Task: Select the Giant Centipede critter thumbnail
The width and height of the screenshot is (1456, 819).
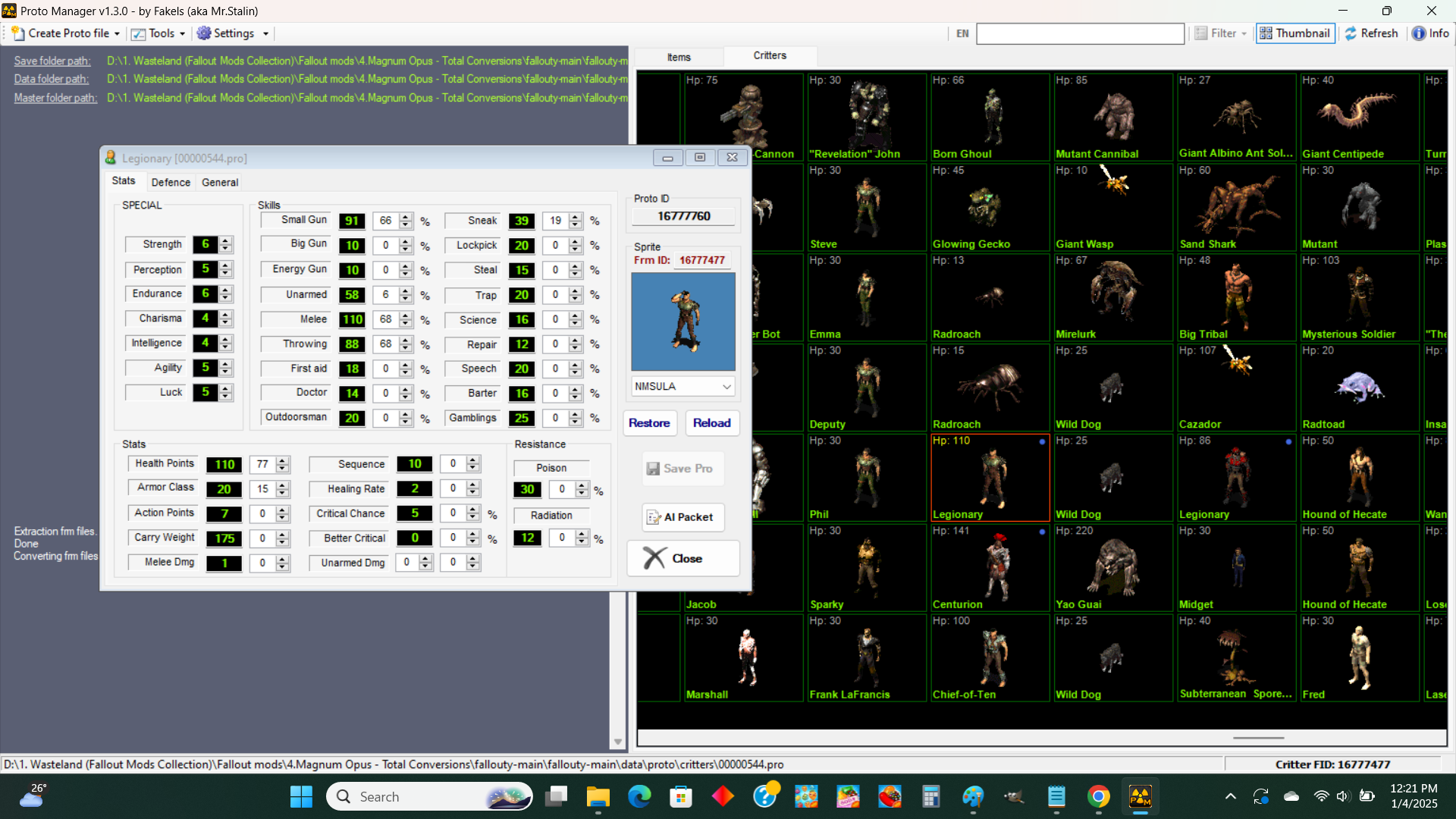Action: (x=1360, y=117)
